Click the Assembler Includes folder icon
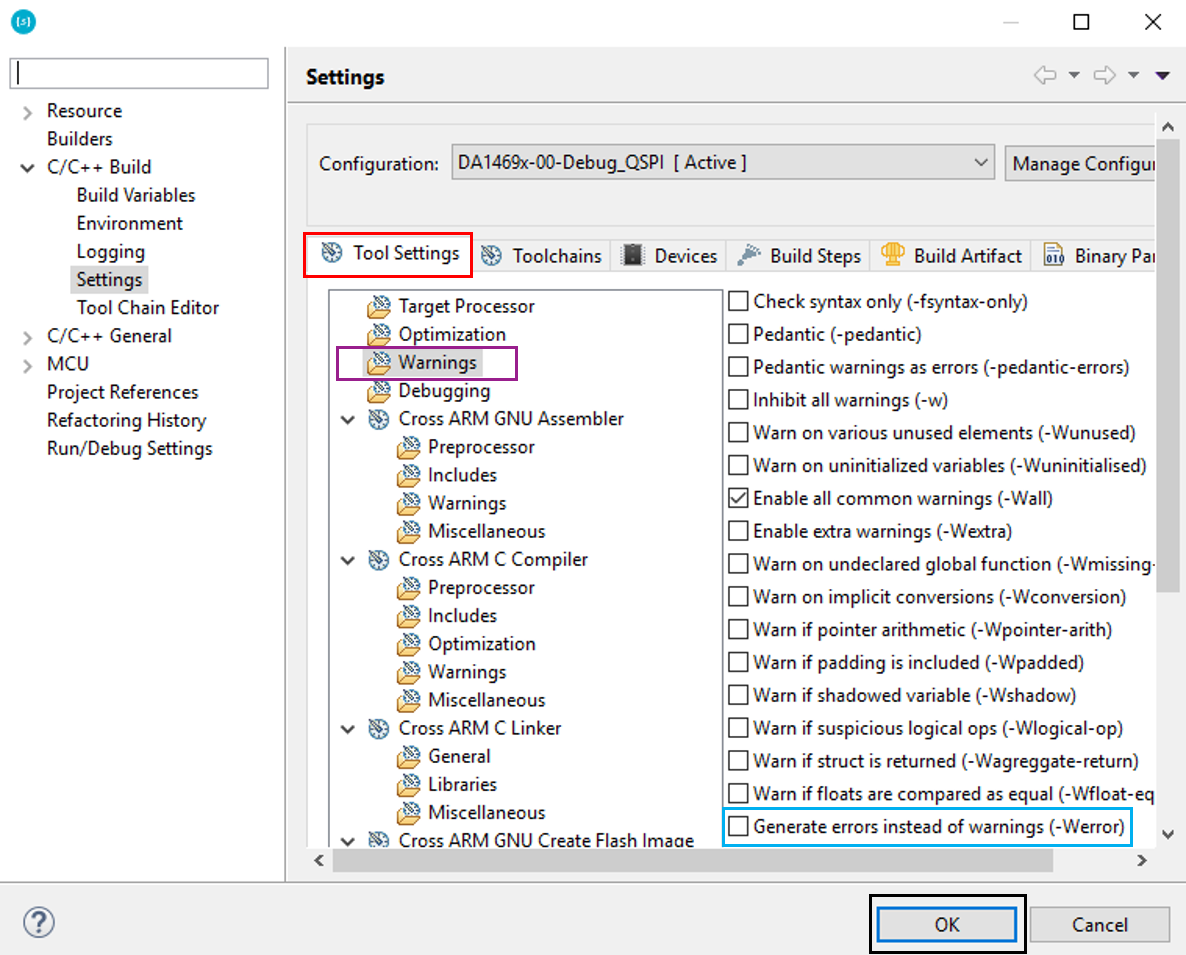Screen dimensions: 1186x955 tap(408, 475)
